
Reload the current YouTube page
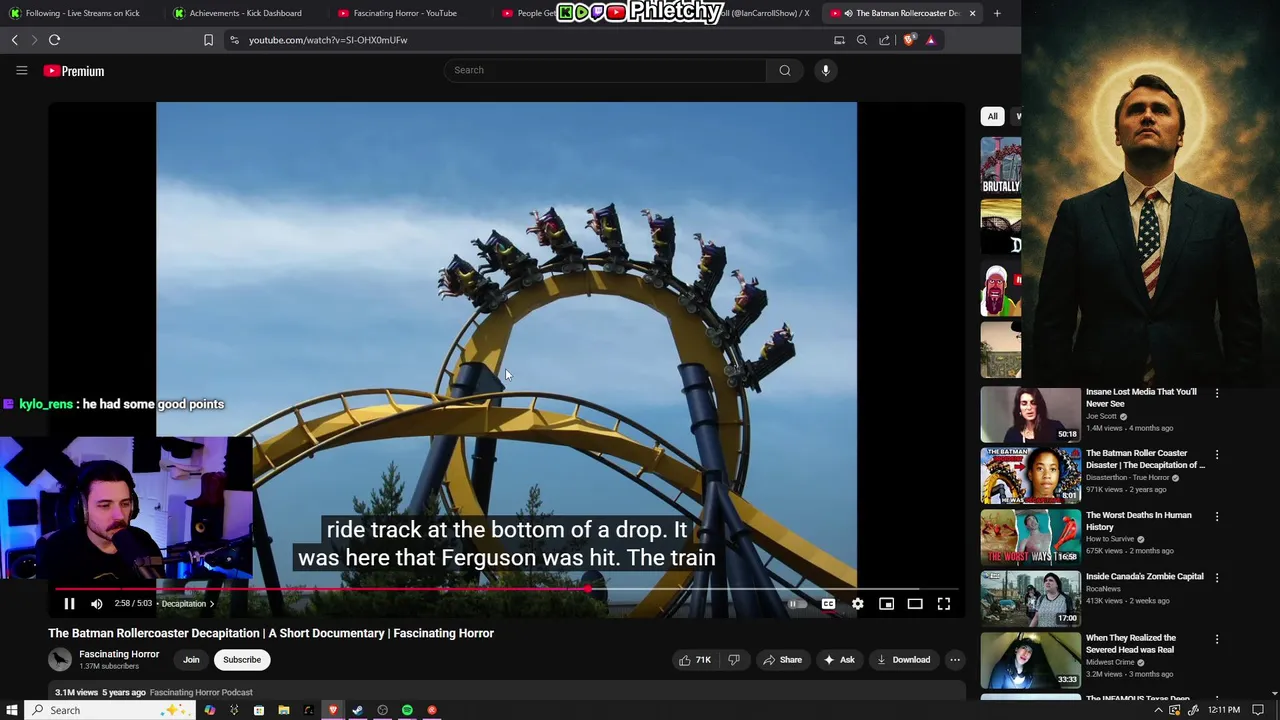click(54, 40)
